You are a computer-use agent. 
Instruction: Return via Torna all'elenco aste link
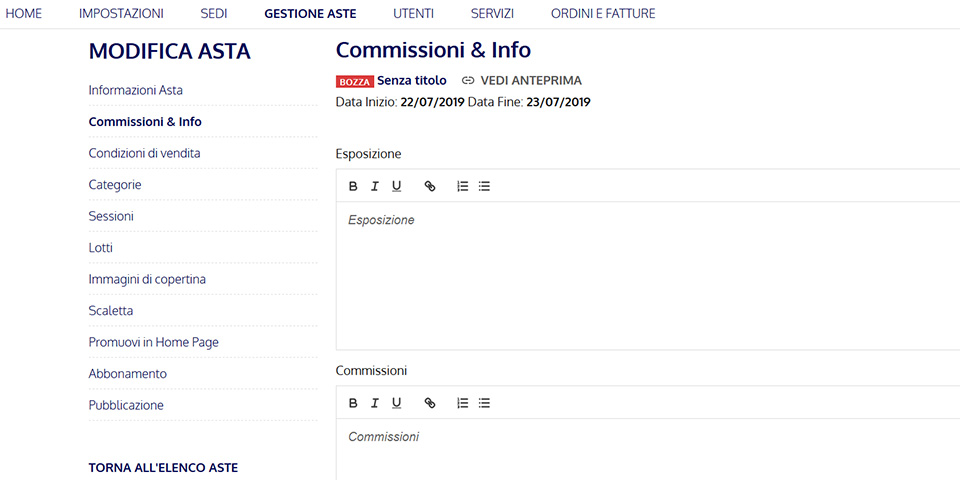click(x=163, y=467)
